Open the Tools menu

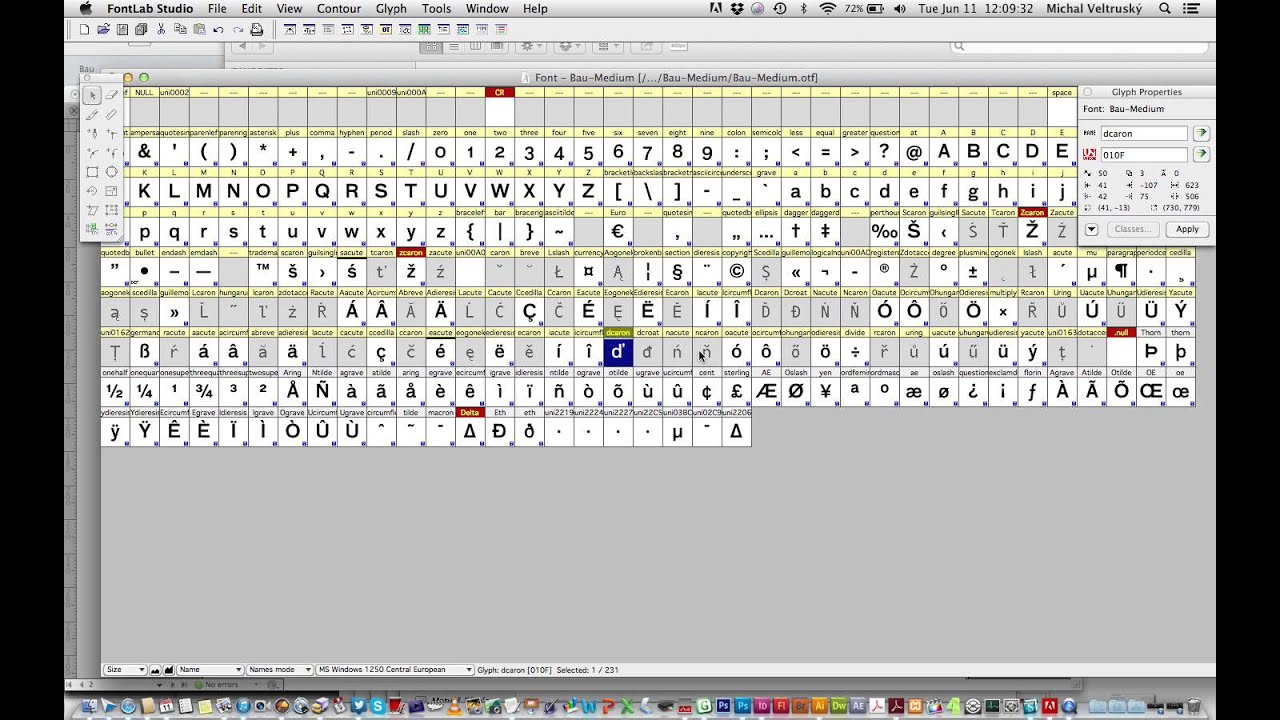pyautogui.click(x=436, y=8)
